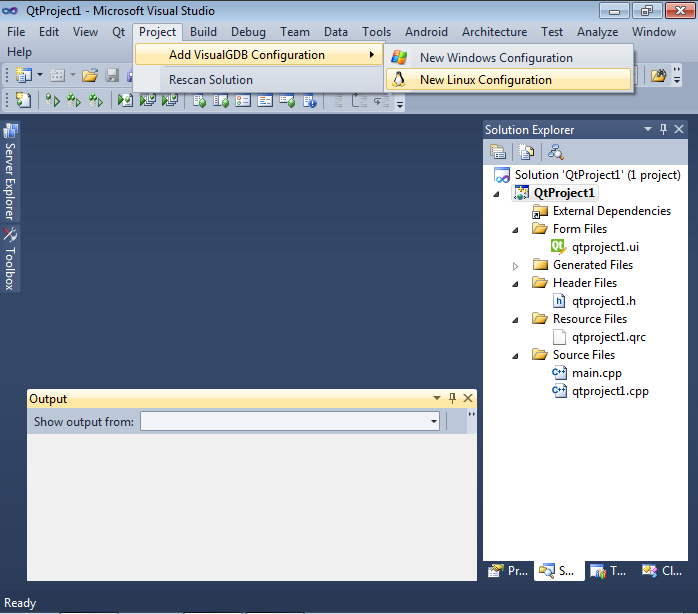The height and width of the screenshot is (614, 698).
Task: Open the top-right toolbar options arrow
Action: pos(677,75)
